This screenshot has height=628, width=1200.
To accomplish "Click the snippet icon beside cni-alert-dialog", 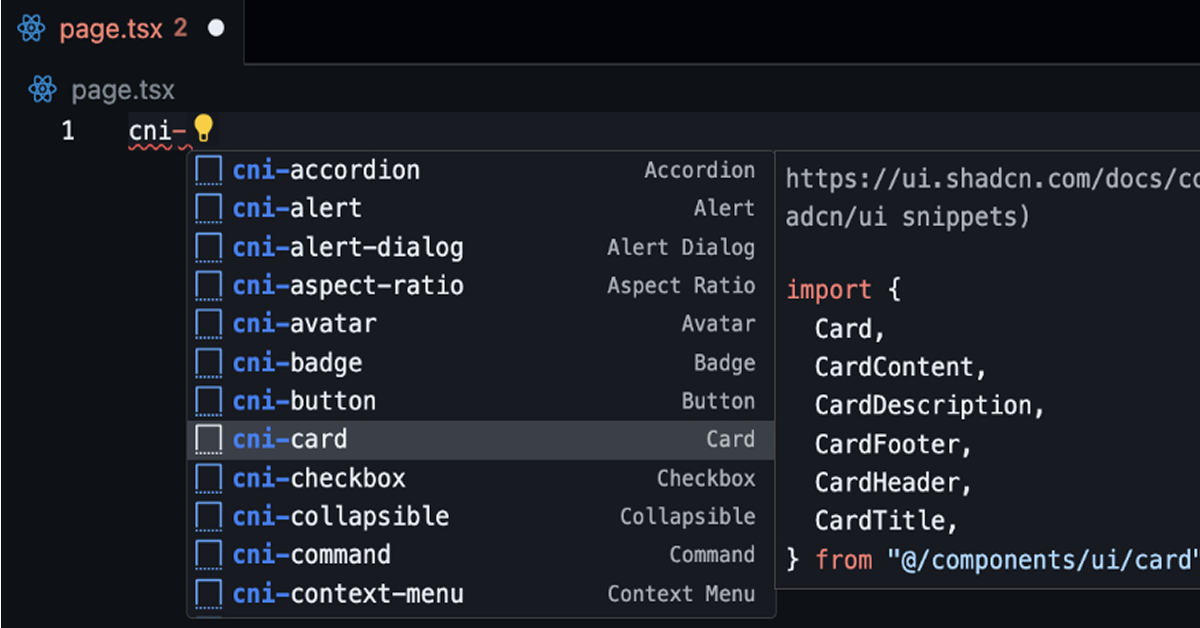I will click(x=208, y=247).
